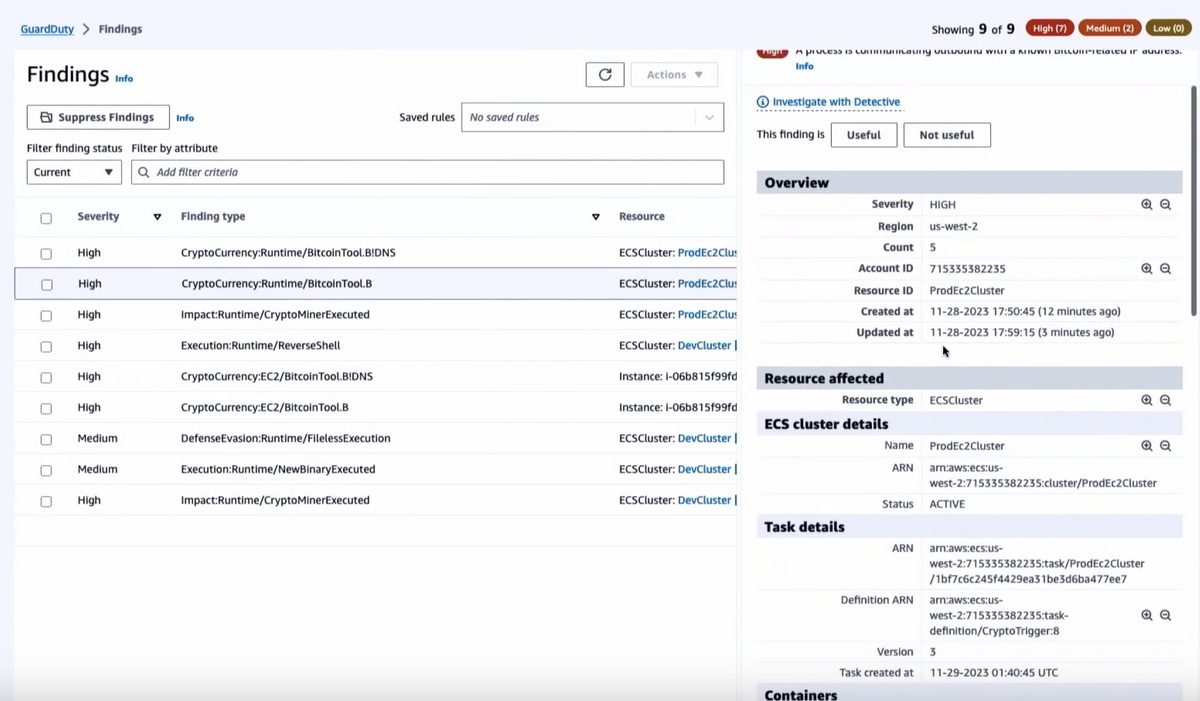Exclude filter for Resource type ECSCluster
The image size is (1200, 701).
coord(1166,400)
